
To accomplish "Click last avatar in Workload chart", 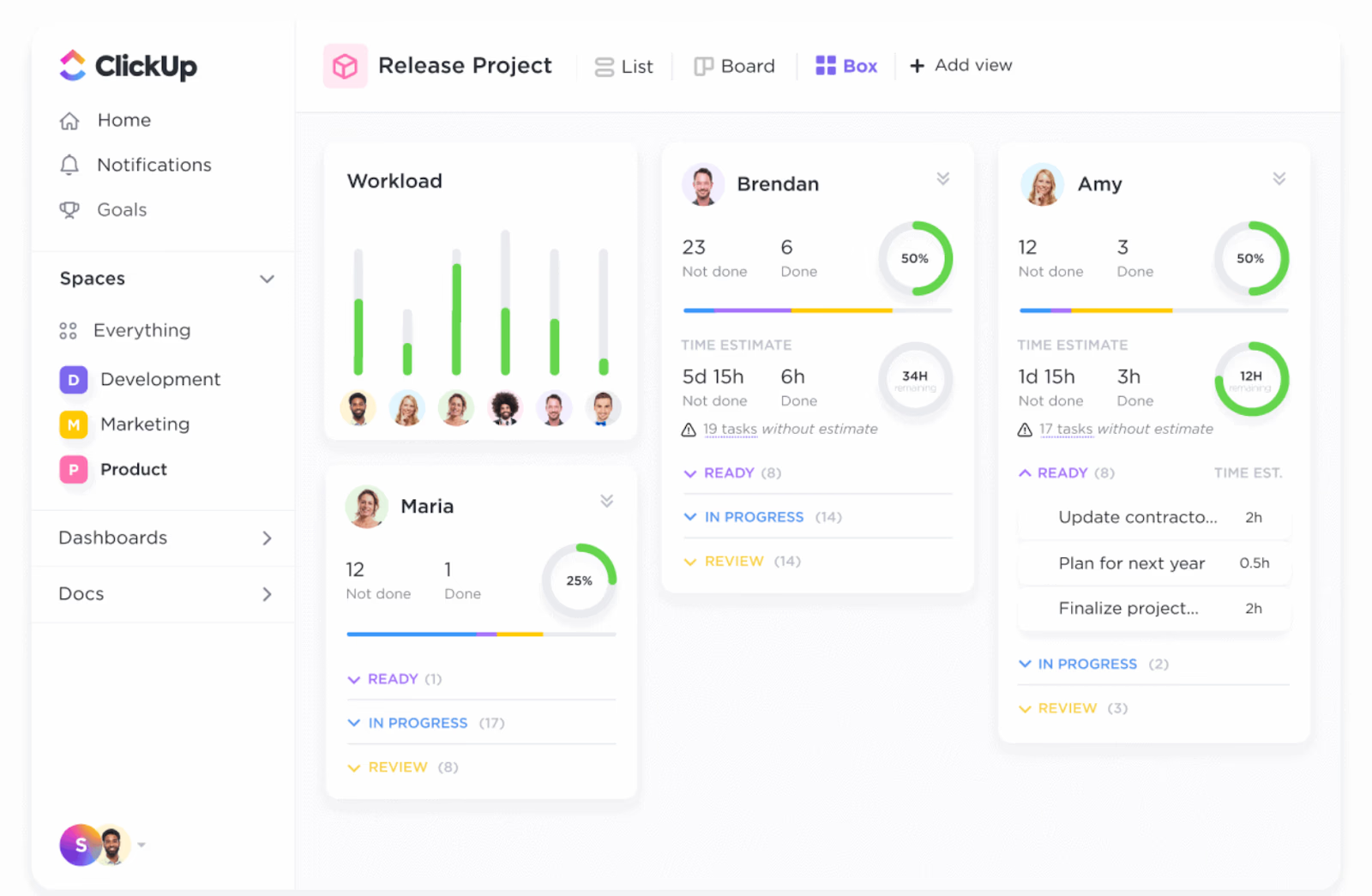I will coord(603,408).
